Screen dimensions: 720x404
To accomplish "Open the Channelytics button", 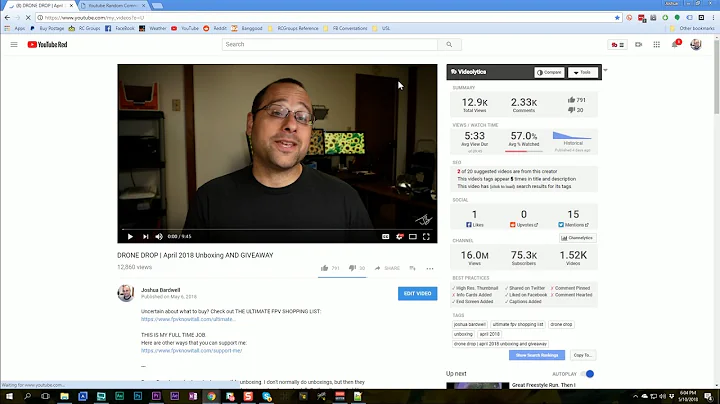I will pos(577,238).
